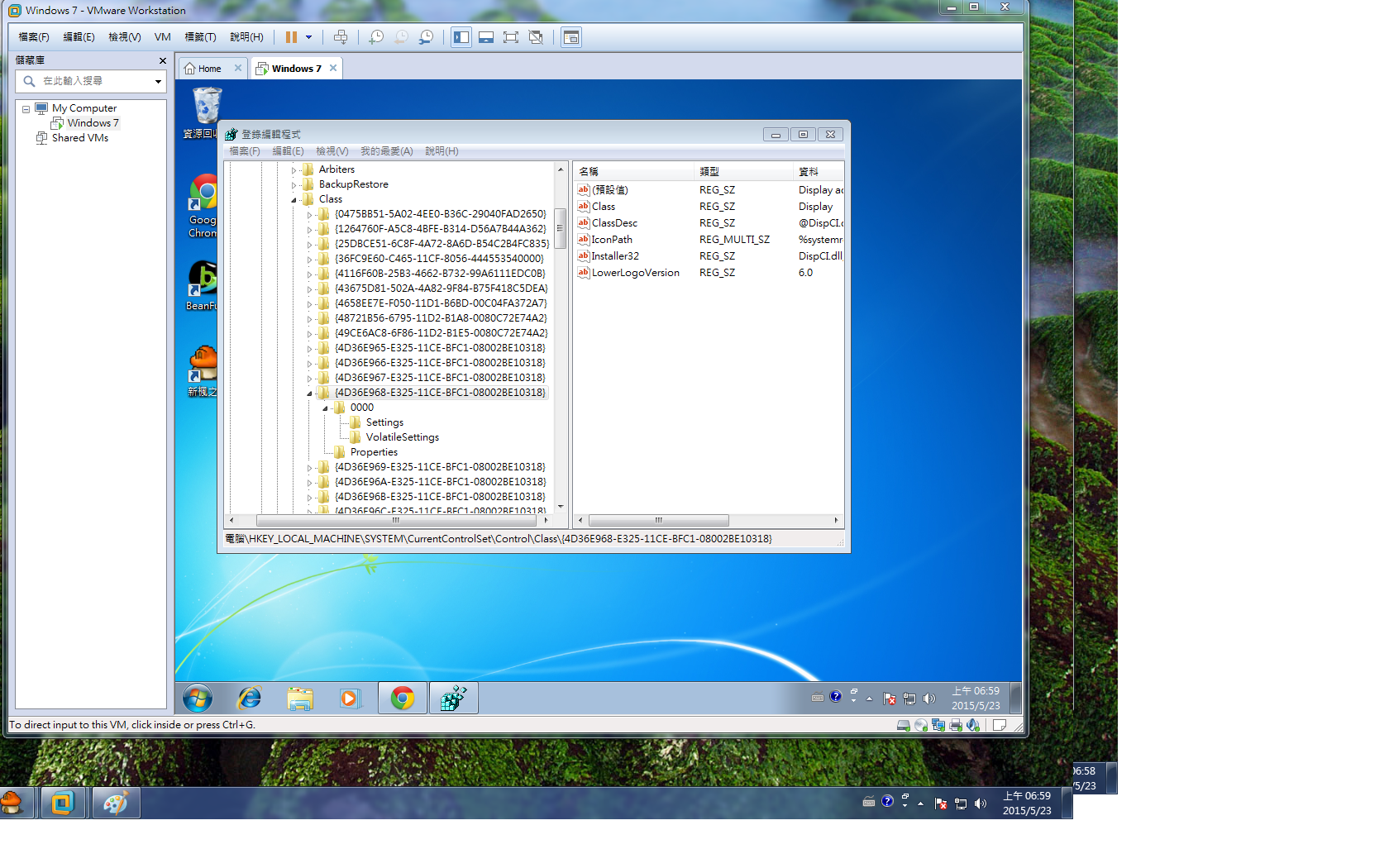Open the VM menu
Screen dimensions: 1389x868
pos(162,37)
